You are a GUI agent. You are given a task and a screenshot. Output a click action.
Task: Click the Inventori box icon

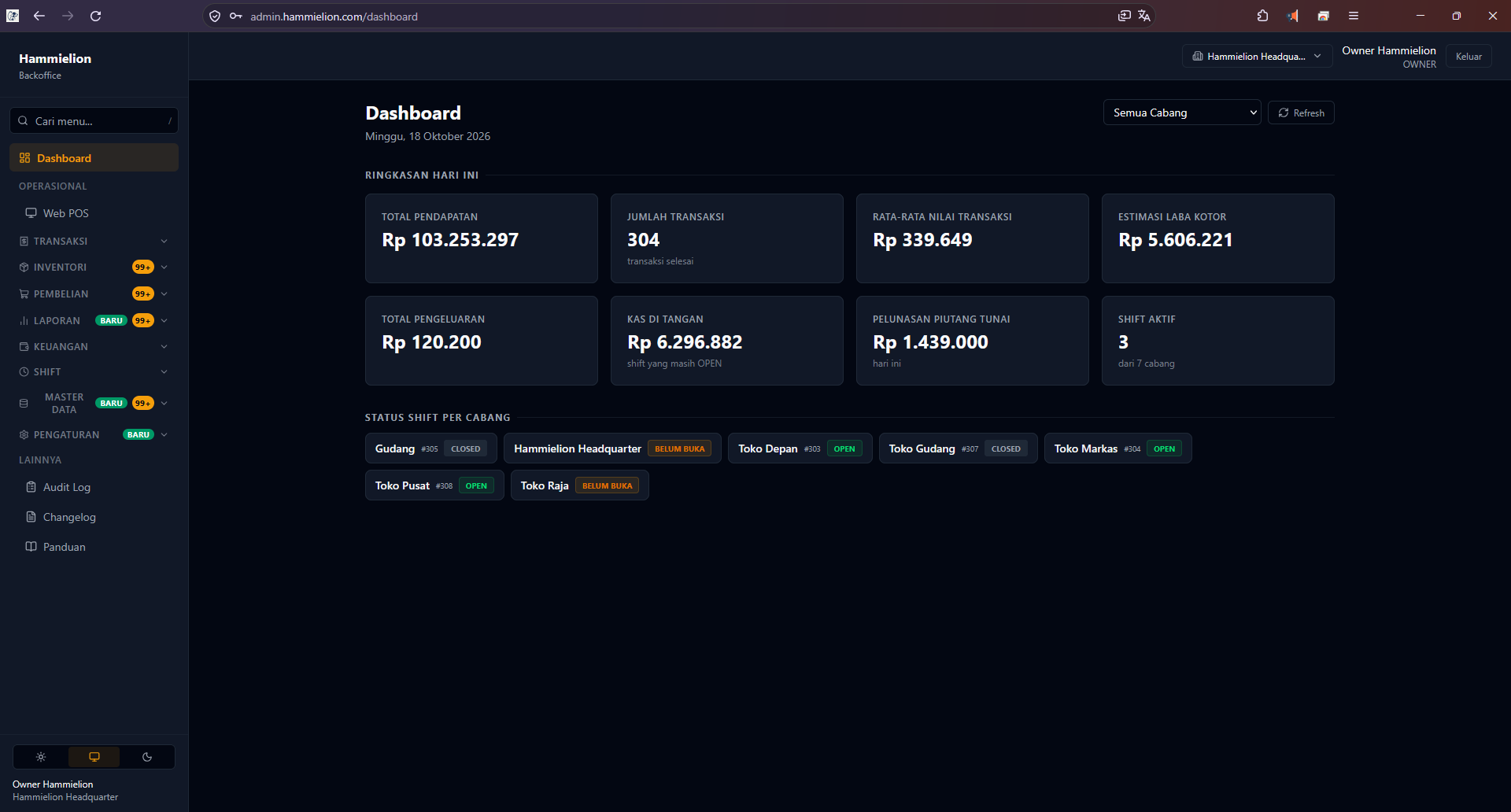point(24,268)
